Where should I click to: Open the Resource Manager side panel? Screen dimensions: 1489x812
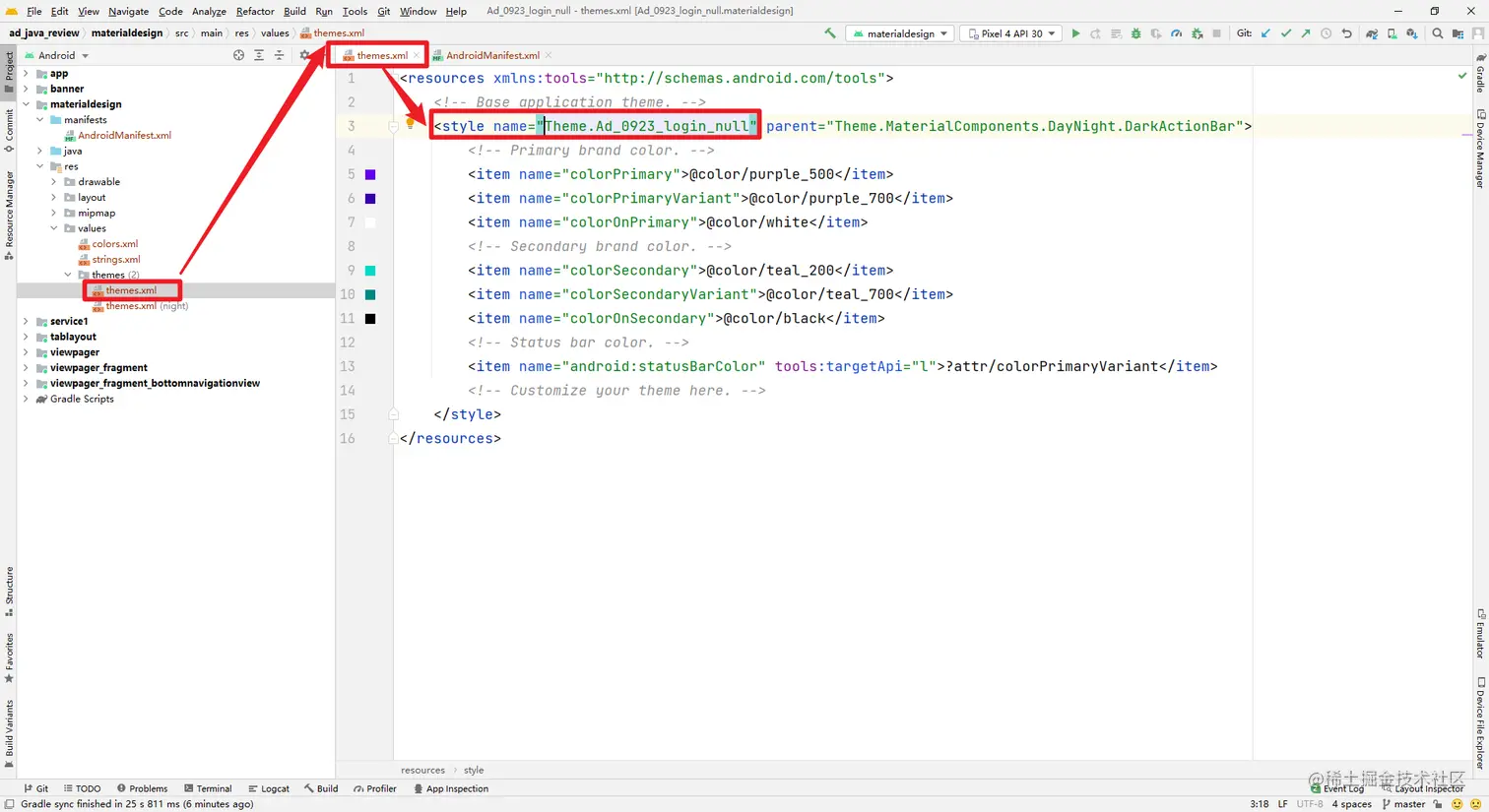(9, 215)
